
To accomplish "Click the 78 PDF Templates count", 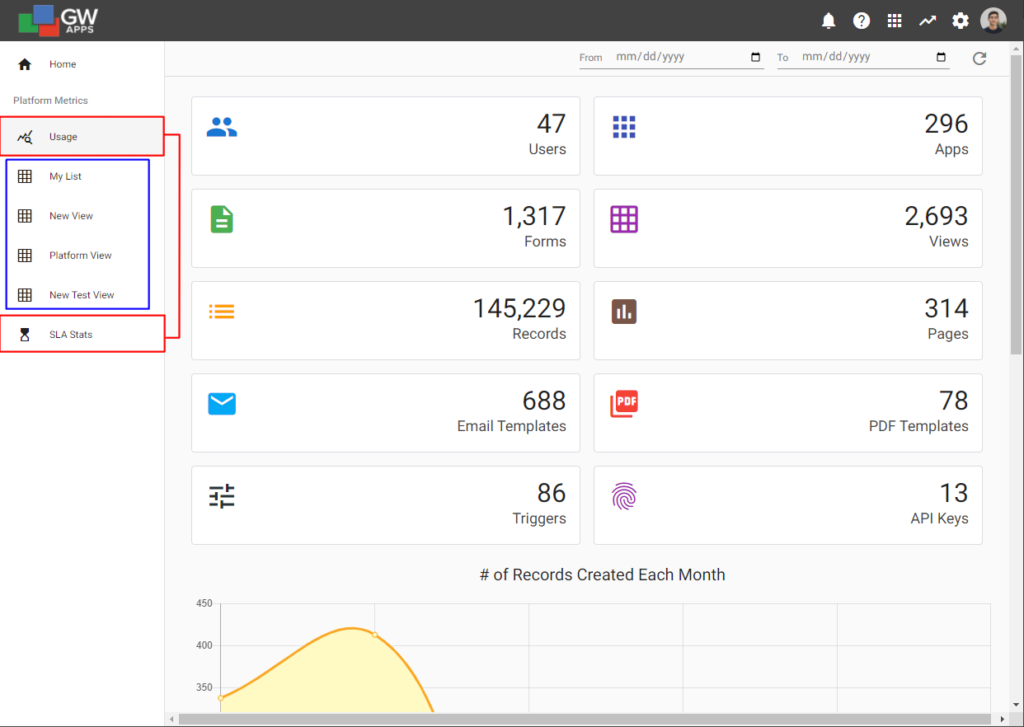I will coord(953,400).
